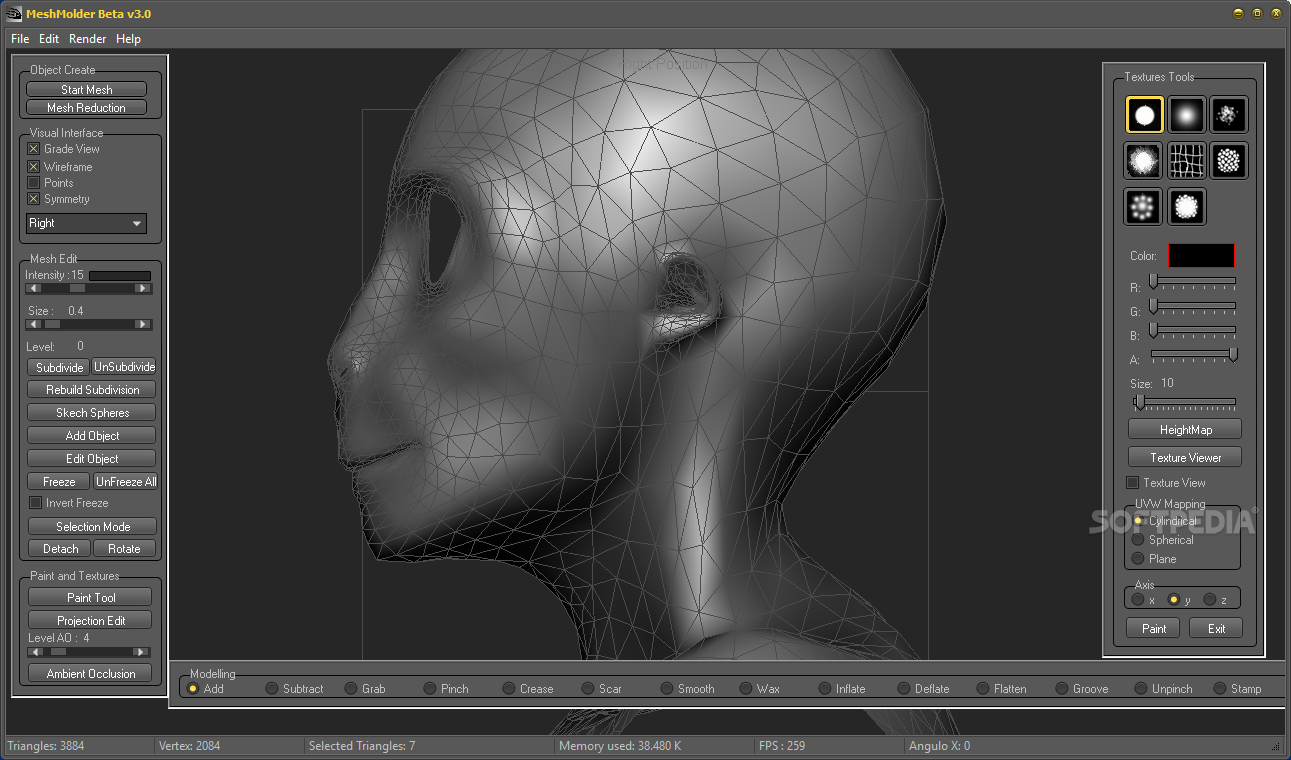The height and width of the screenshot is (760, 1291).
Task: Enable the Texture View checkbox
Action: click(x=1133, y=483)
